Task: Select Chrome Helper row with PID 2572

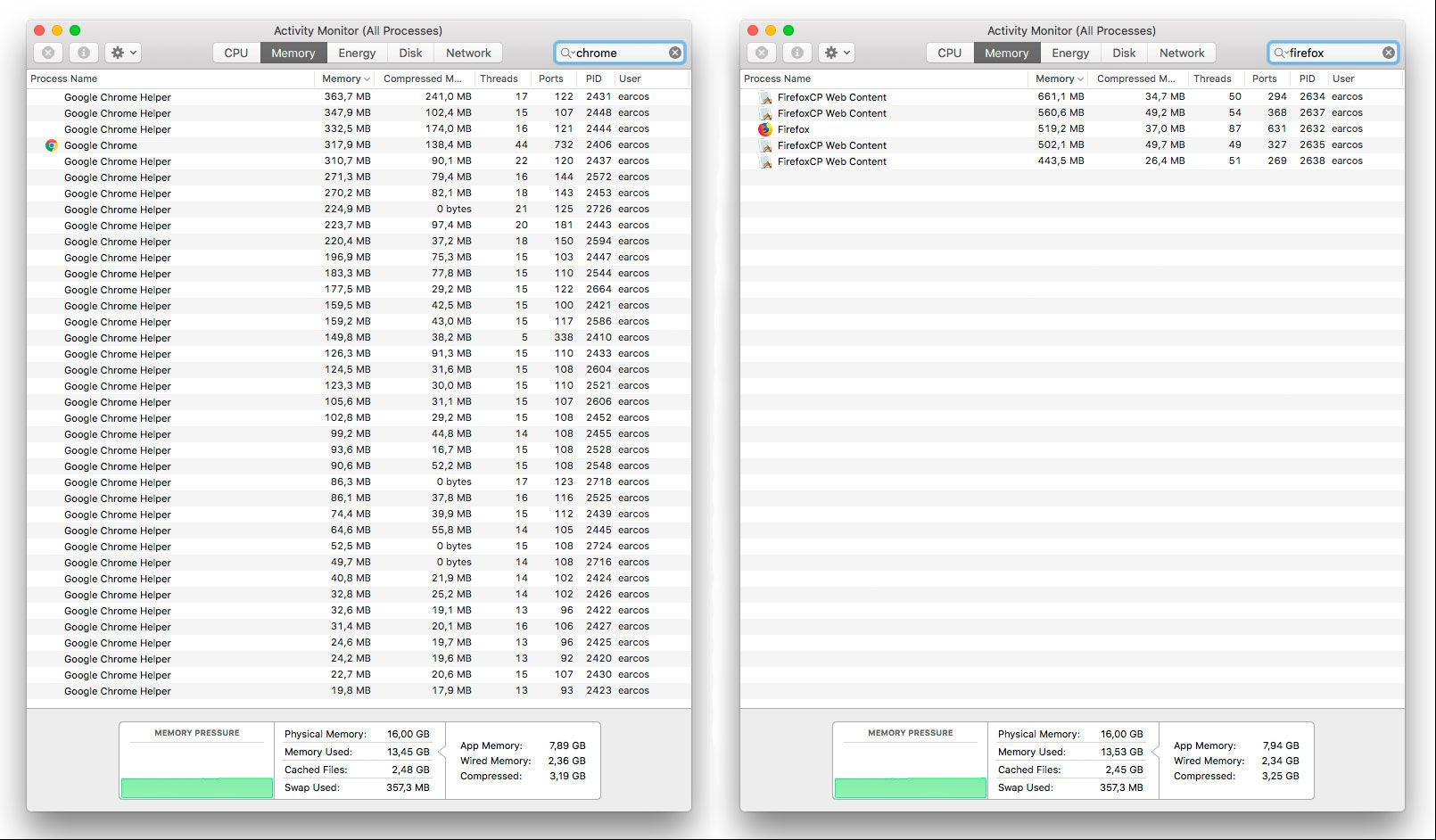Action: 359,177
